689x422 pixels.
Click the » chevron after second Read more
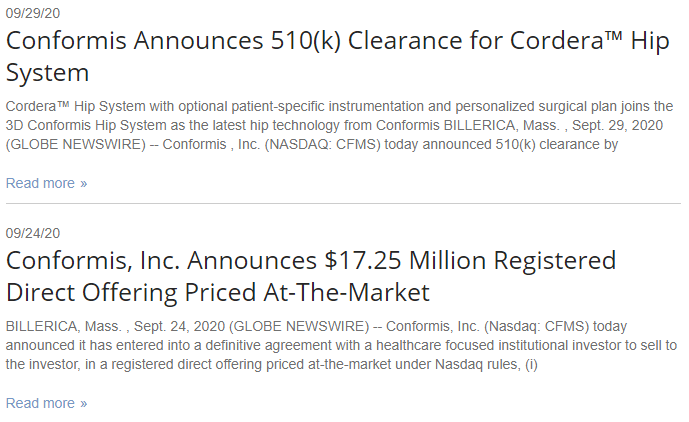pyautogui.click(x=83, y=404)
